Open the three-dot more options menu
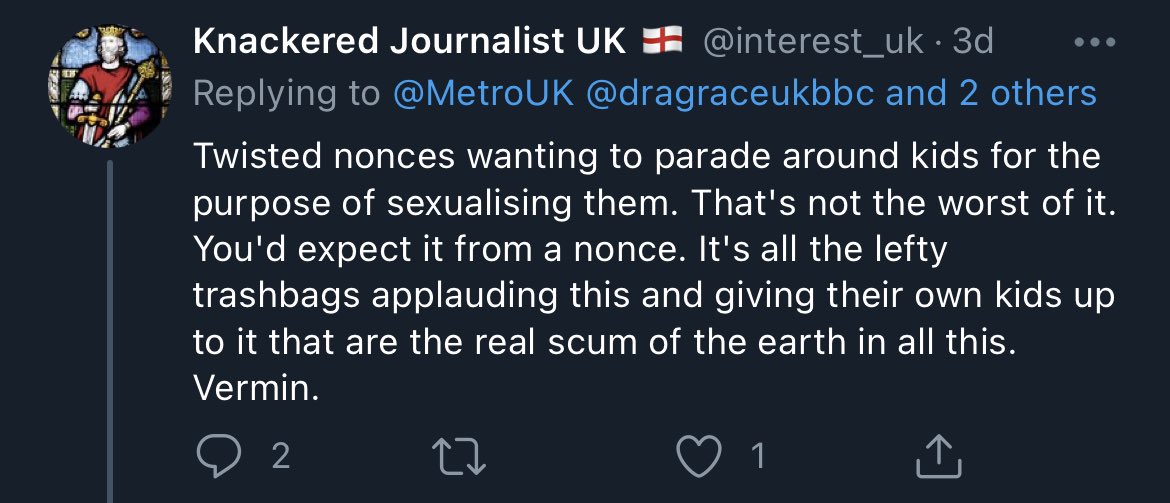 1092,44
